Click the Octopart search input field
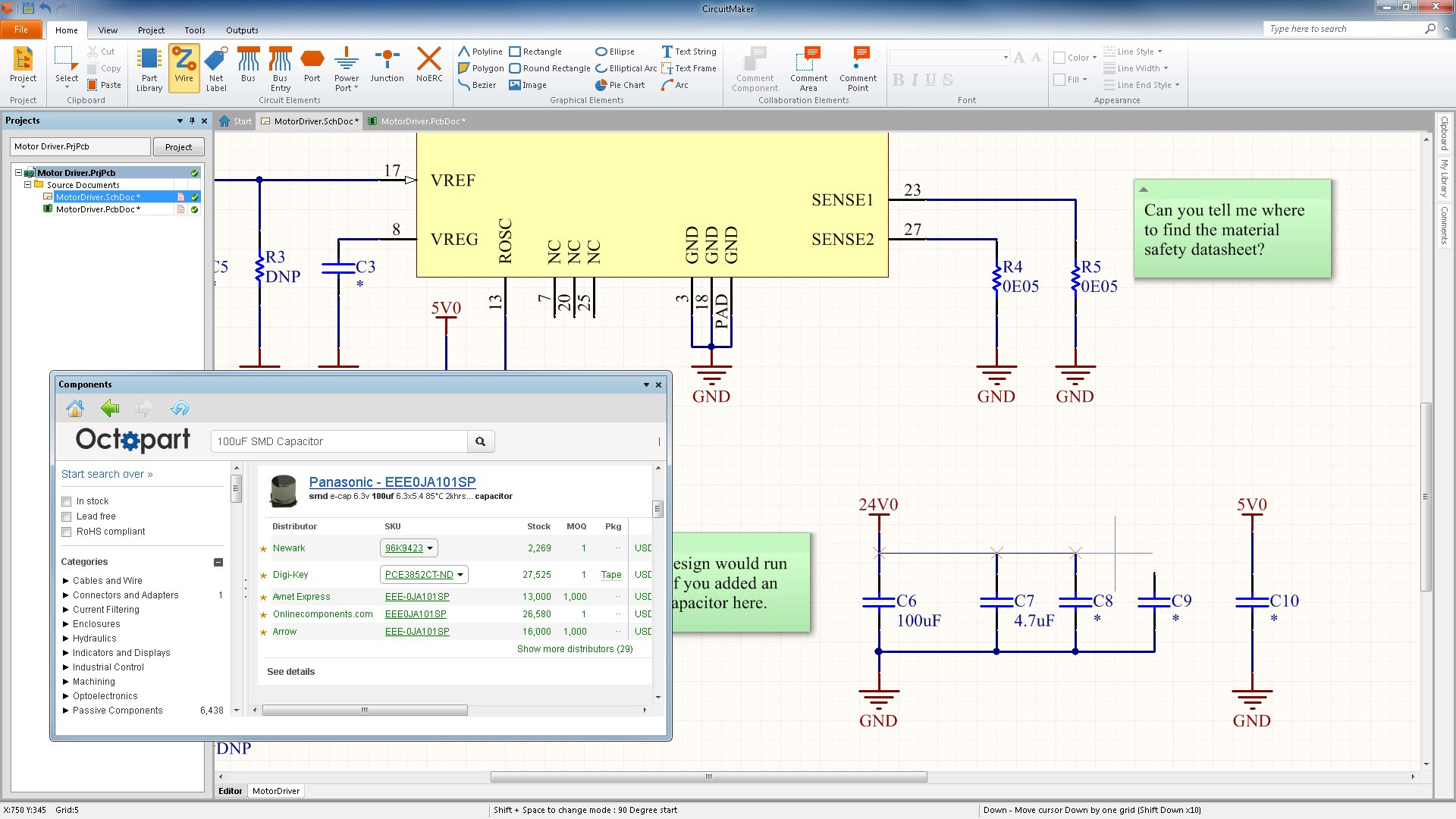The width and height of the screenshot is (1456, 819). (339, 441)
